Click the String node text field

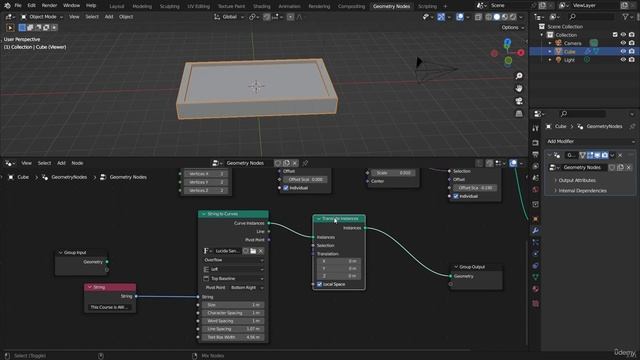click(110, 307)
